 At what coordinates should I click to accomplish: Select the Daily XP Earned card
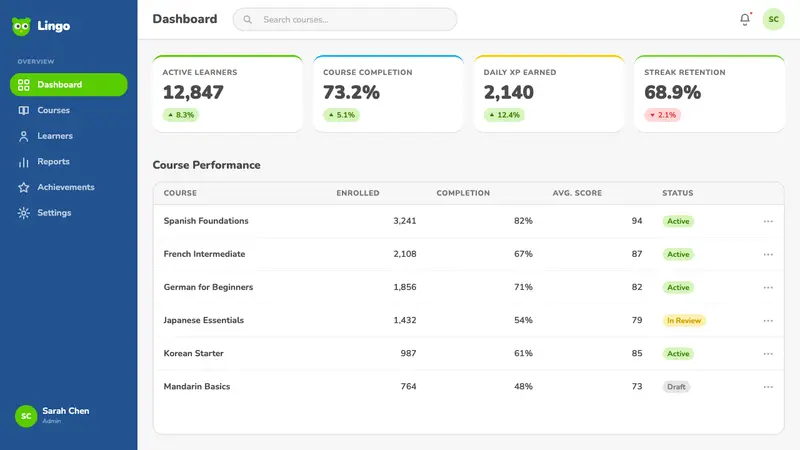tap(549, 94)
